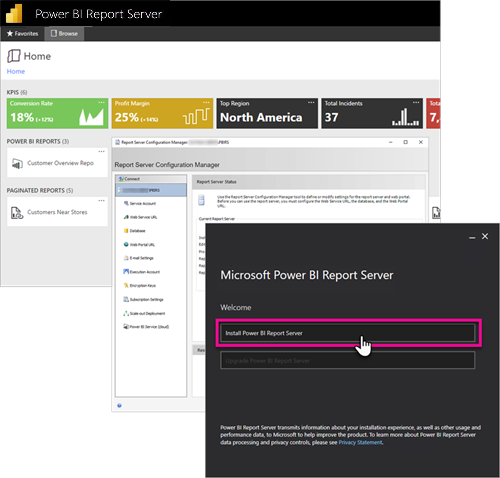Click the help icon at Configuration Manager bottom
Screen dimensions: 500x478
pyautogui.click(x=119, y=405)
